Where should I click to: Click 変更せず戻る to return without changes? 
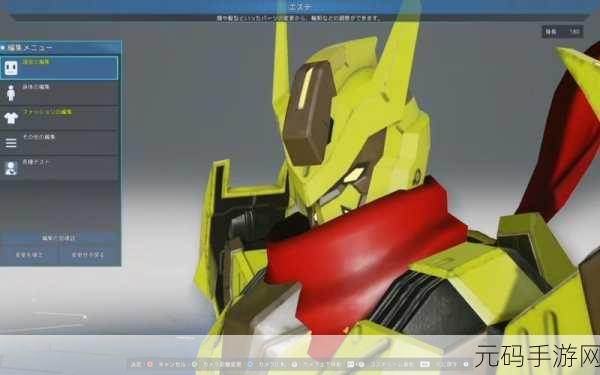[88, 255]
